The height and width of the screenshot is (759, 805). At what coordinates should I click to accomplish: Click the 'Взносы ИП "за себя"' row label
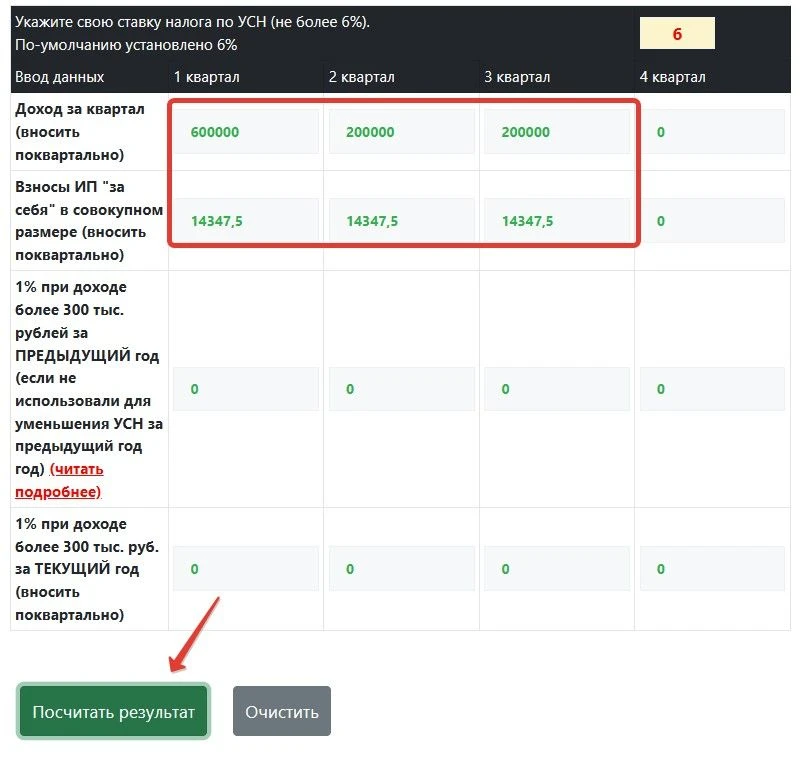89,221
